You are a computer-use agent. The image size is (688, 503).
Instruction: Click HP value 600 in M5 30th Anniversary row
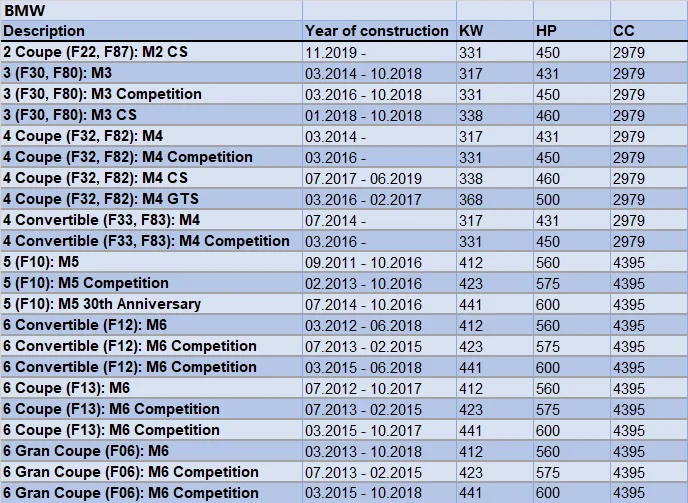tap(572, 304)
